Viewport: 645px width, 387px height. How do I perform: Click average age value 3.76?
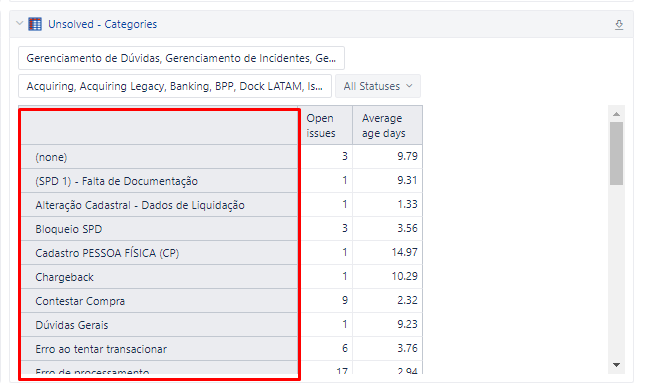[407, 348]
